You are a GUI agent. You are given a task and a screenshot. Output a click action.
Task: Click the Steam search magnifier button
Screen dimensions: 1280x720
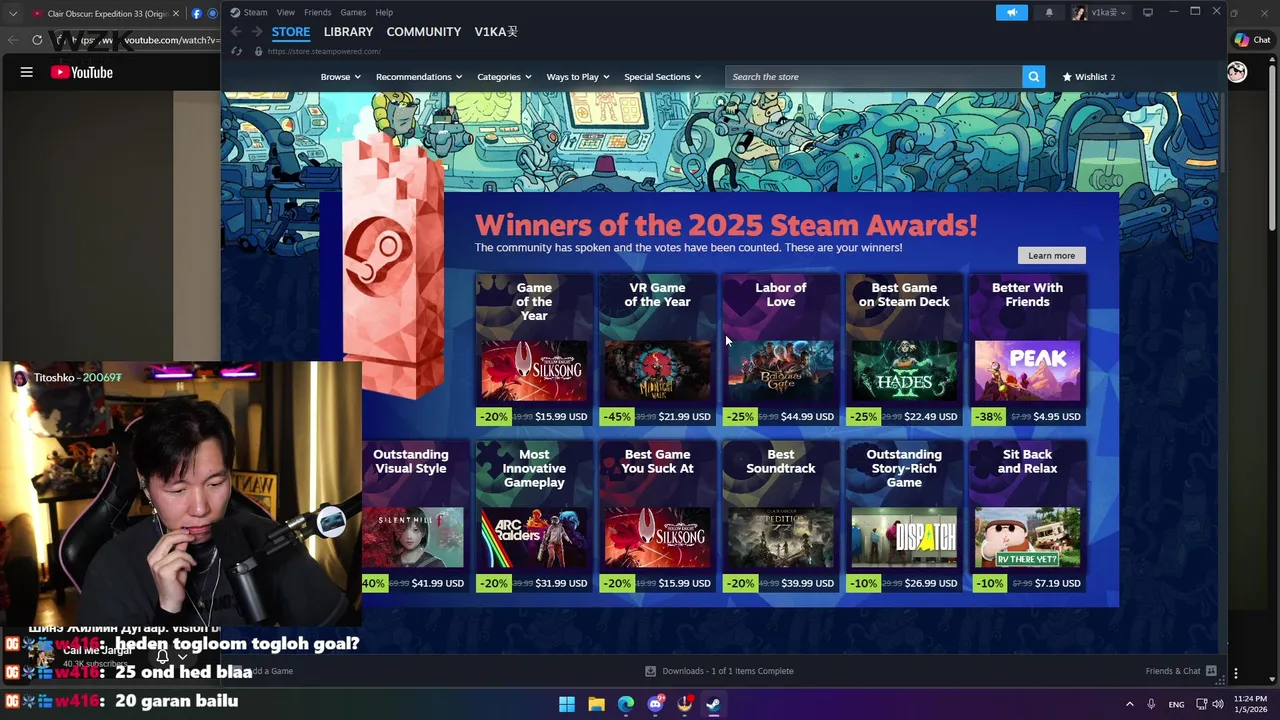click(x=1033, y=77)
